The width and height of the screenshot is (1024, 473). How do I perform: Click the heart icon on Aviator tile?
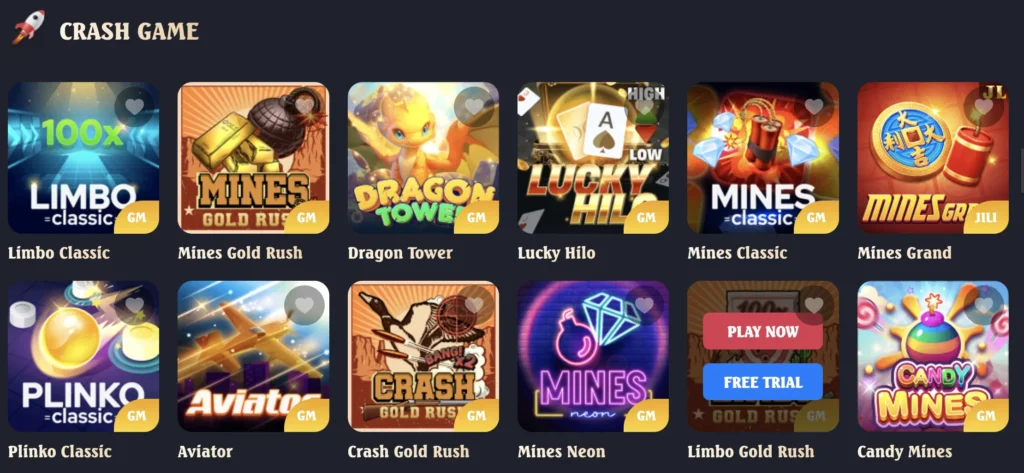304,305
